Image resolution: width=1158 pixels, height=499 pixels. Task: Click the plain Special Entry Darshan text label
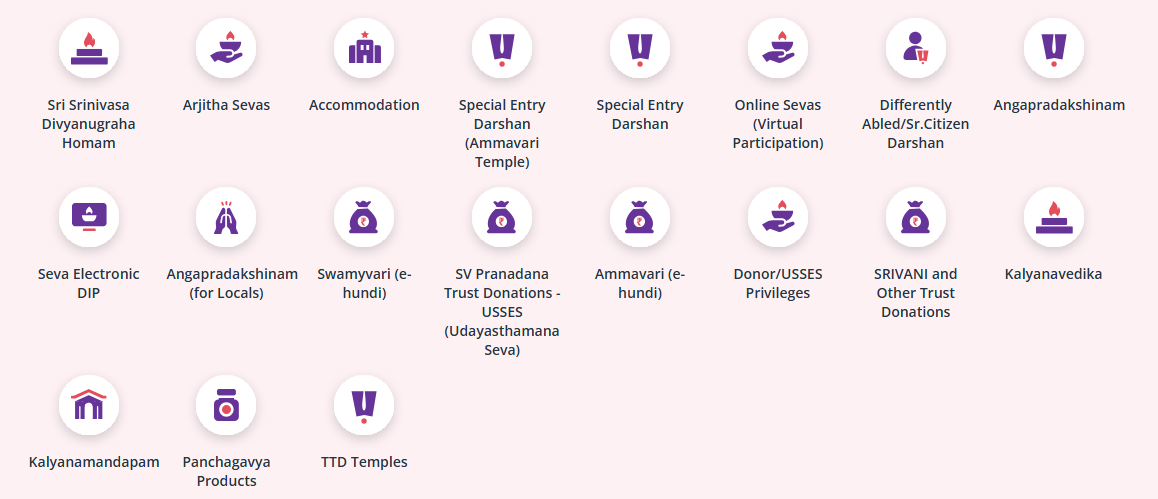(x=640, y=114)
